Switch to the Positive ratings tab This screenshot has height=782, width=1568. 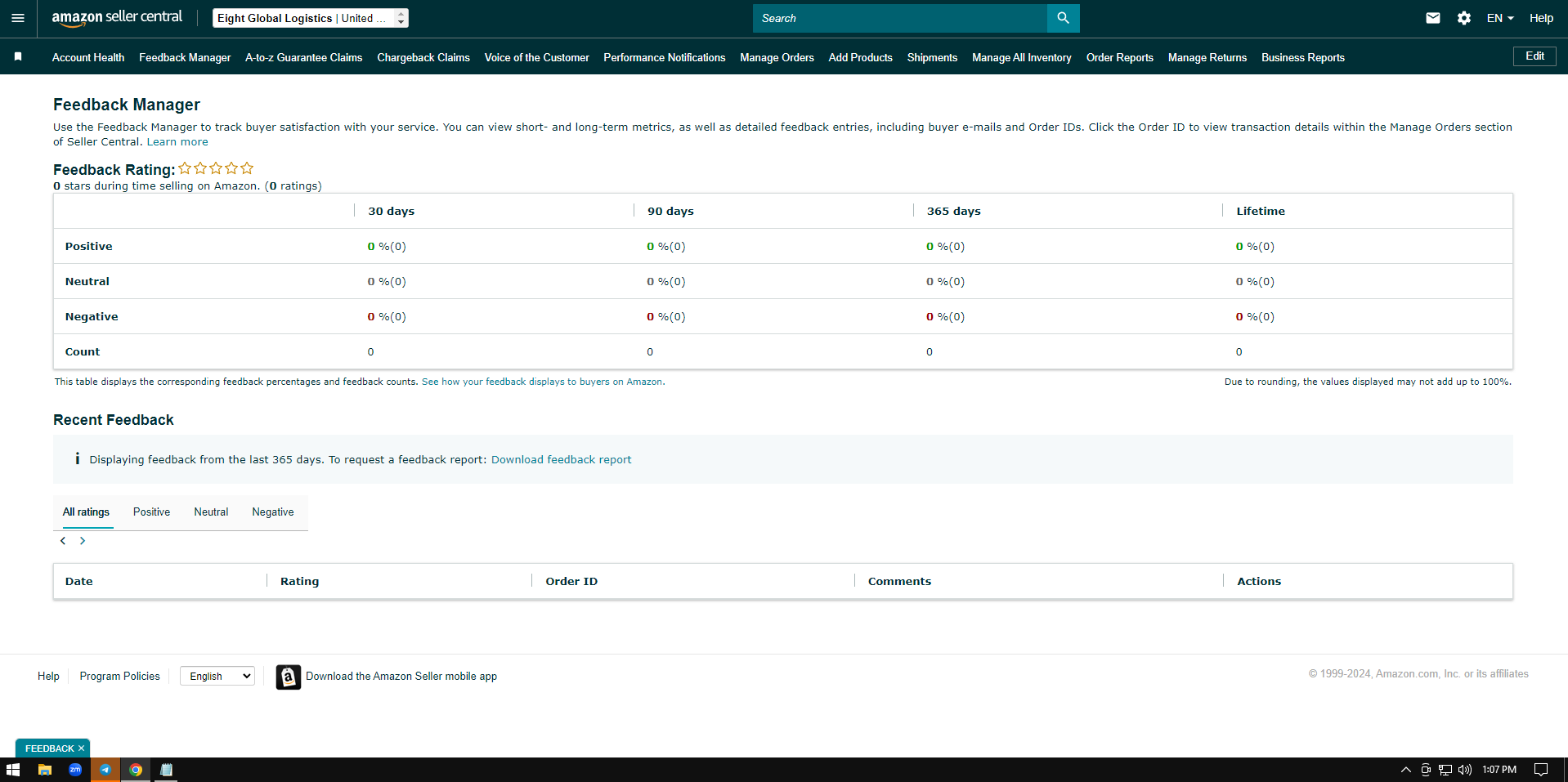point(151,512)
